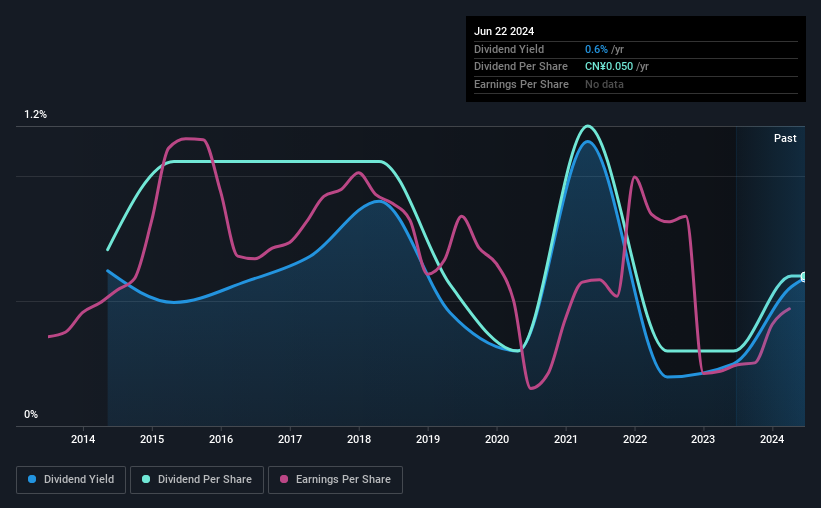Click the No data earnings value
Image resolution: width=821 pixels, height=508 pixels.
tap(604, 84)
